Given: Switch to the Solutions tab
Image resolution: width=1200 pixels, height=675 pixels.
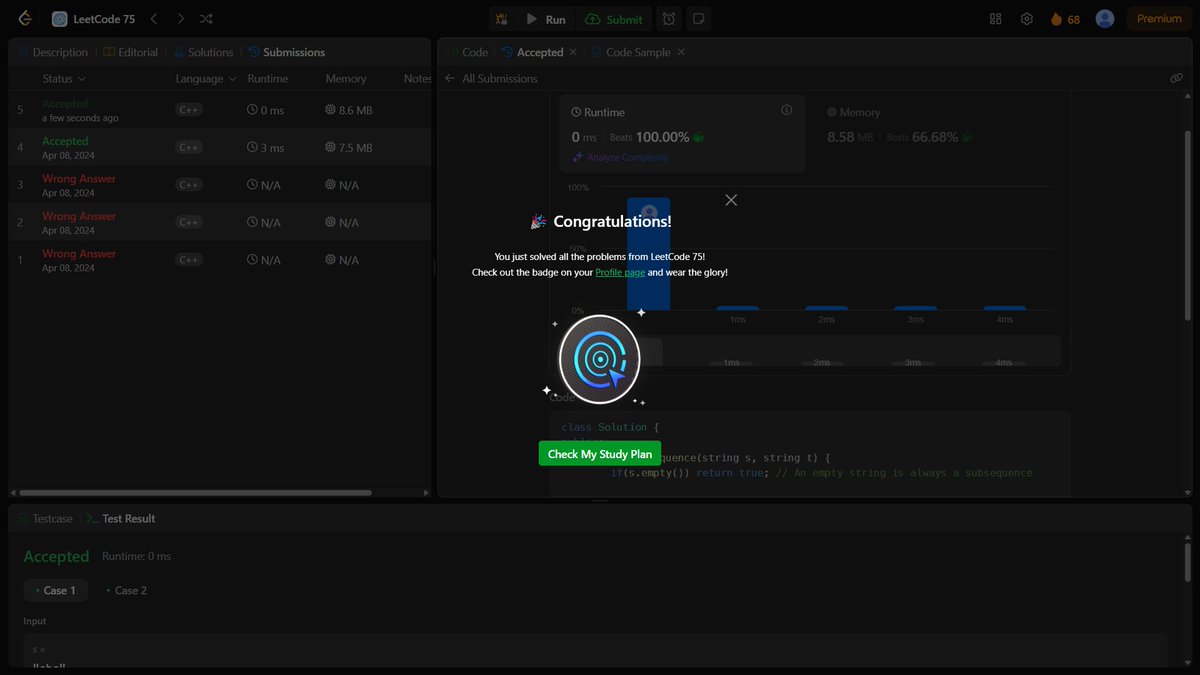Looking at the screenshot, I should [x=203, y=52].
